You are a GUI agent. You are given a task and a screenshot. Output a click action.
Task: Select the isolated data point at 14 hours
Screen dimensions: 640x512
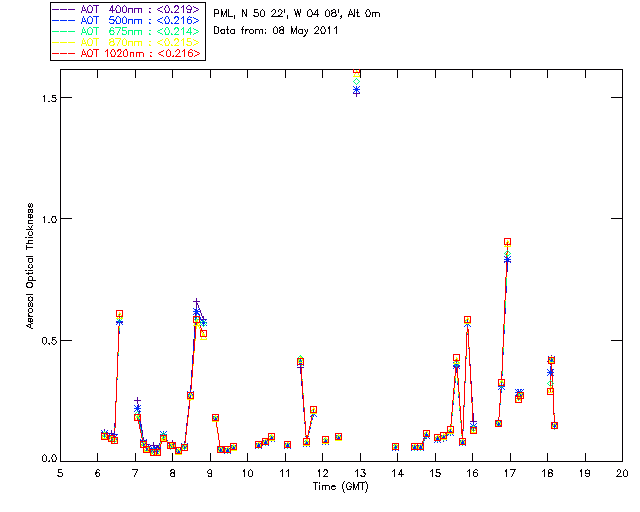396,447
